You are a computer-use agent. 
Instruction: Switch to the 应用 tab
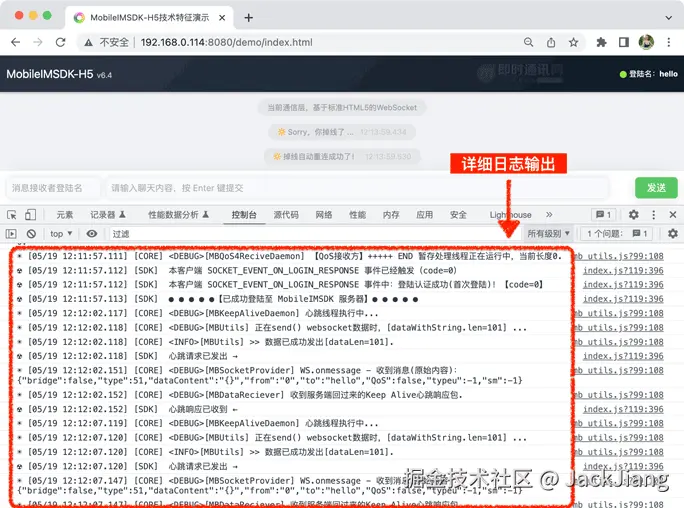[424, 215]
